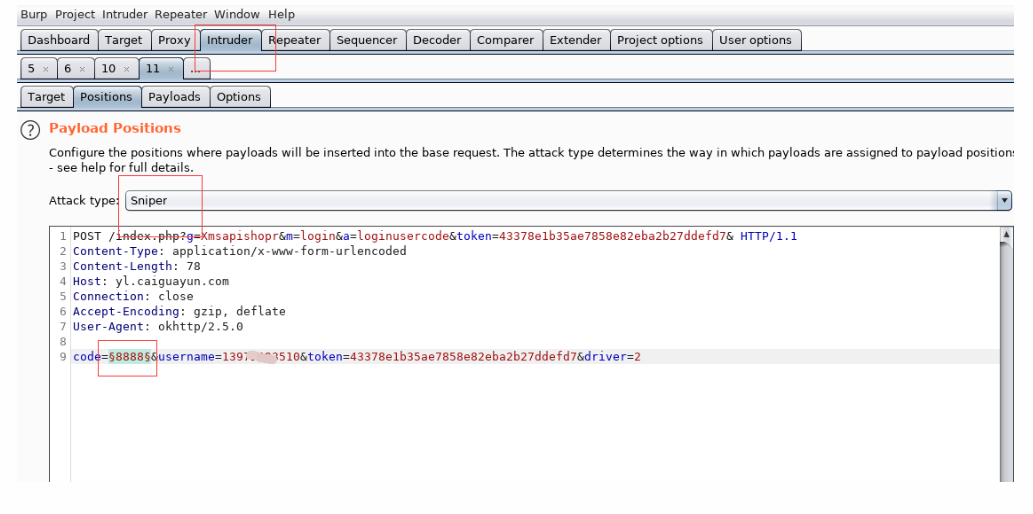
Task: Open the Burp menu
Action: coord(34,14)
